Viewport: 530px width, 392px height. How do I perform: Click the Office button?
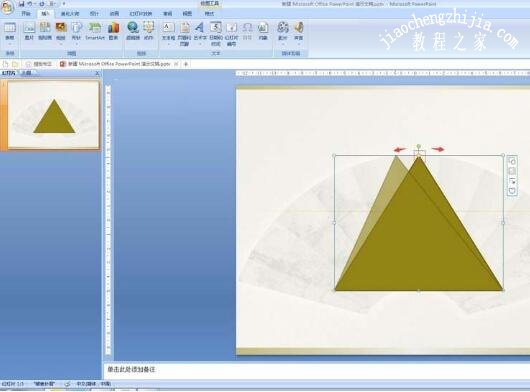click(x=7, y=7)
